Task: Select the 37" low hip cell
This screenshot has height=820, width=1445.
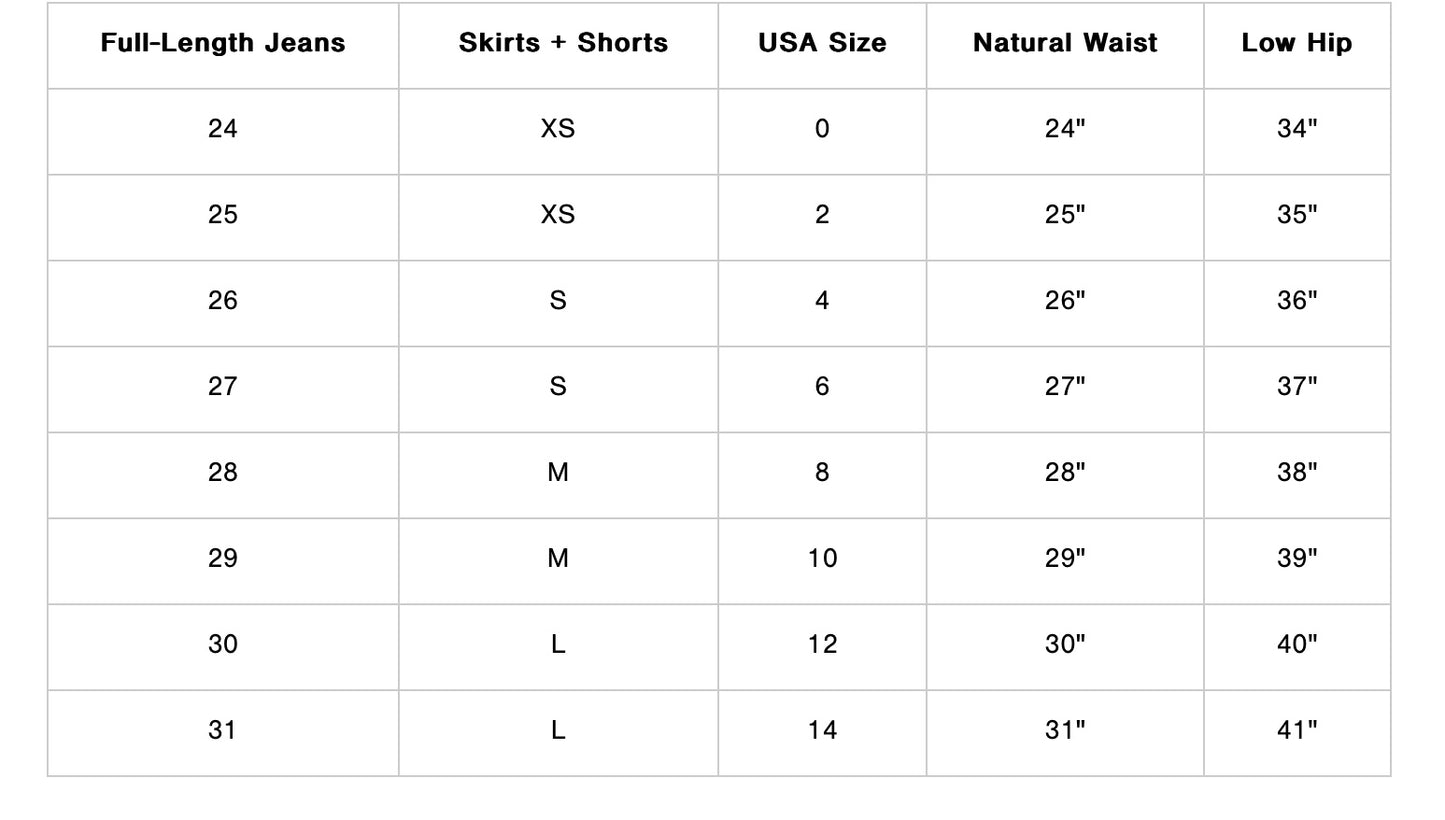Action: [1297, 387]
